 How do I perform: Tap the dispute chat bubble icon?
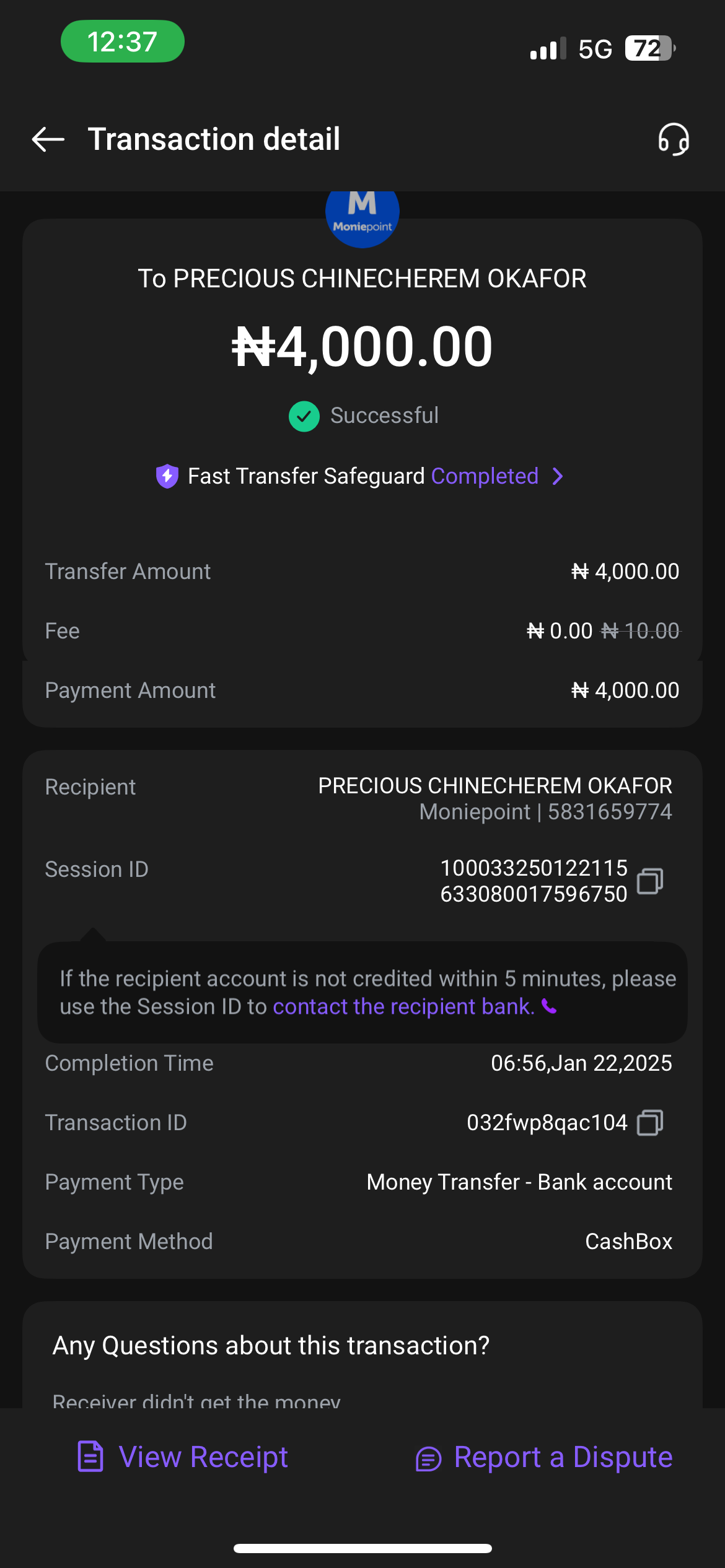[x=428, y=1459]
